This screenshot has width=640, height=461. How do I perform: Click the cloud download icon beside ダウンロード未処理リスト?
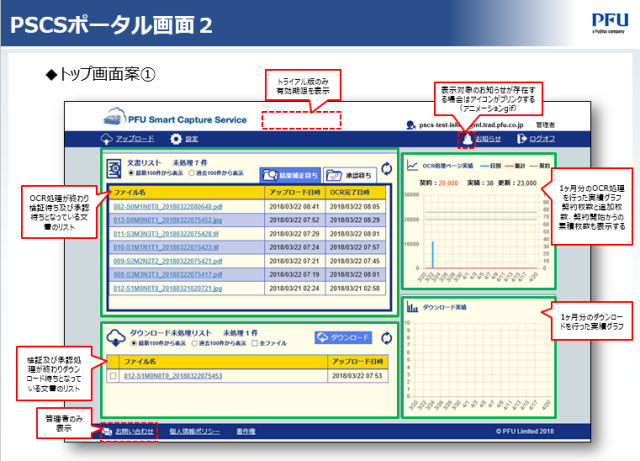coord(116,338)
